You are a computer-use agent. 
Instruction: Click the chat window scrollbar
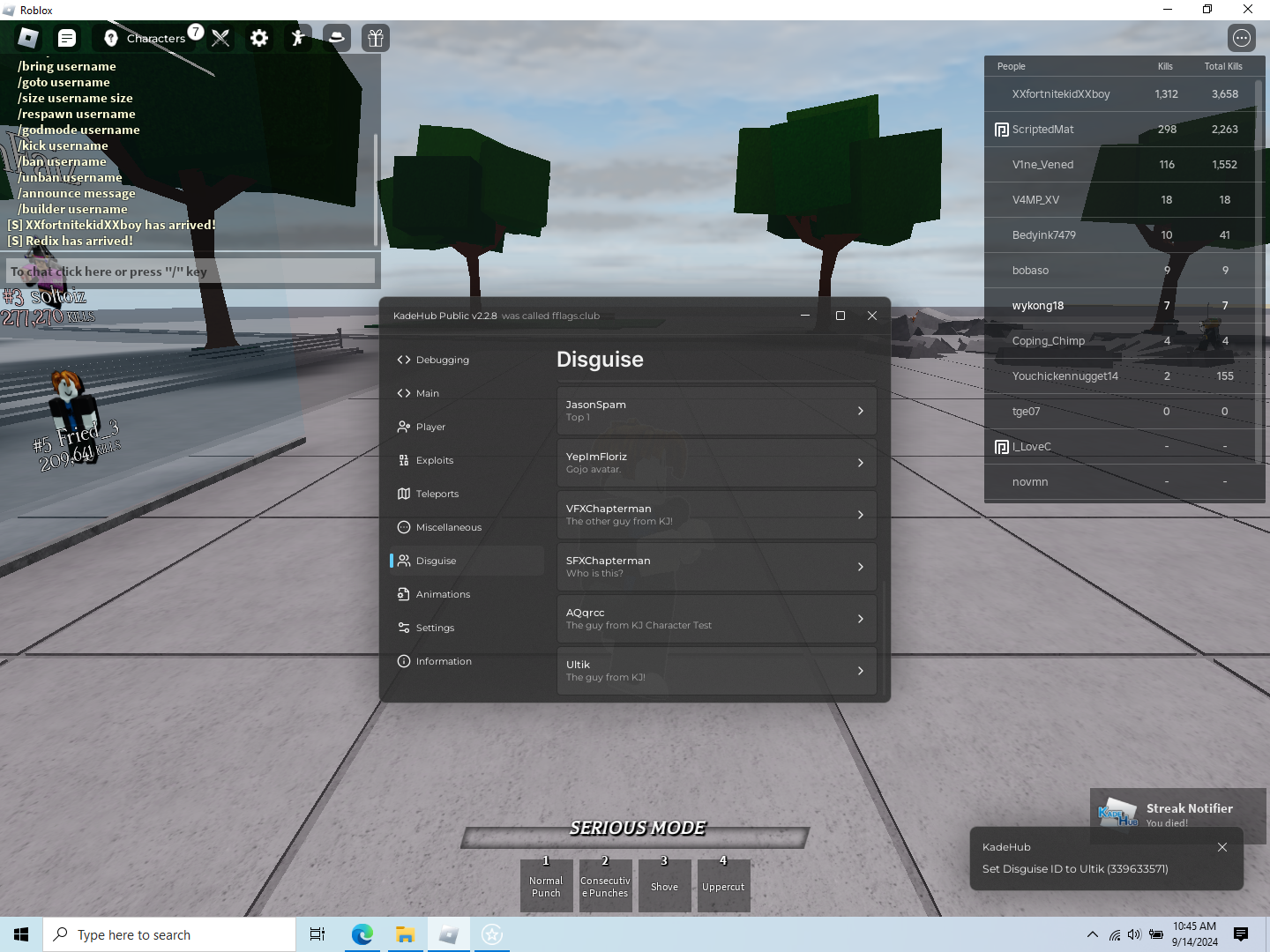click(377, 190)
